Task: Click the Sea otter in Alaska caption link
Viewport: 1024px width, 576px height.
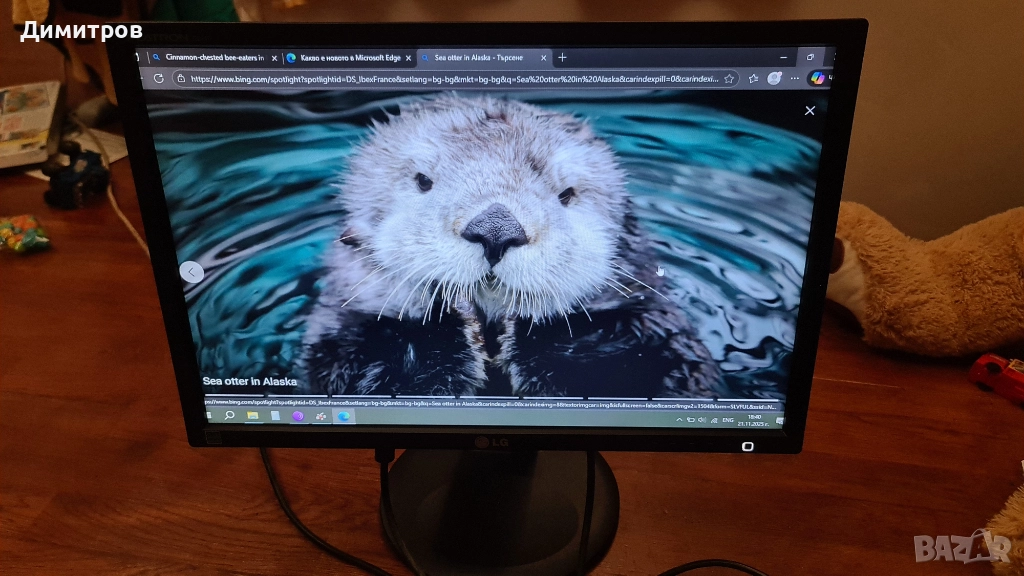Action: pos(250,382)
